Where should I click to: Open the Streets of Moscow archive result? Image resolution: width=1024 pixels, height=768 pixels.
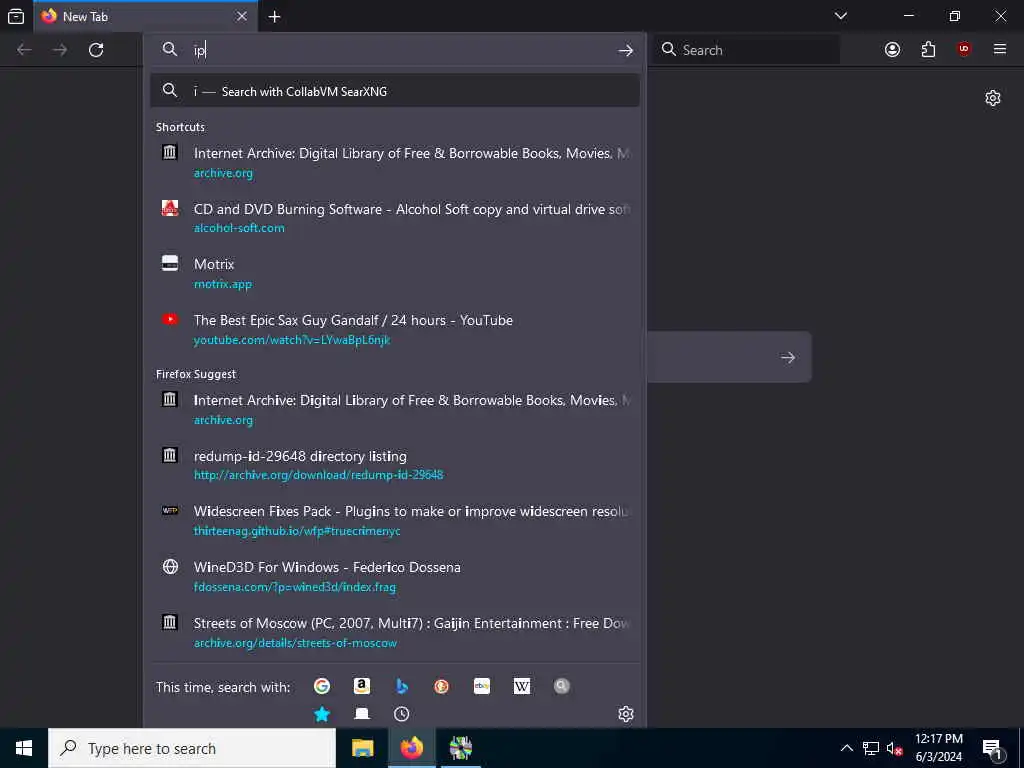coord(395,633)
